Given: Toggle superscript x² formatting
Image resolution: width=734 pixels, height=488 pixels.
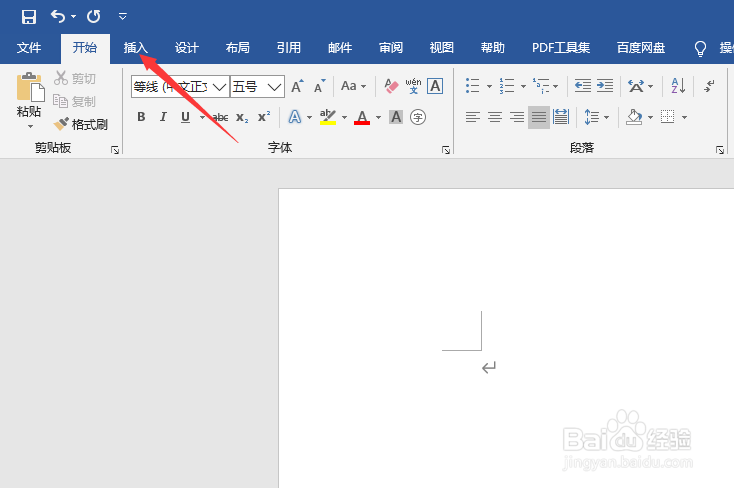Looking at the screenshot, I should 264,117.
